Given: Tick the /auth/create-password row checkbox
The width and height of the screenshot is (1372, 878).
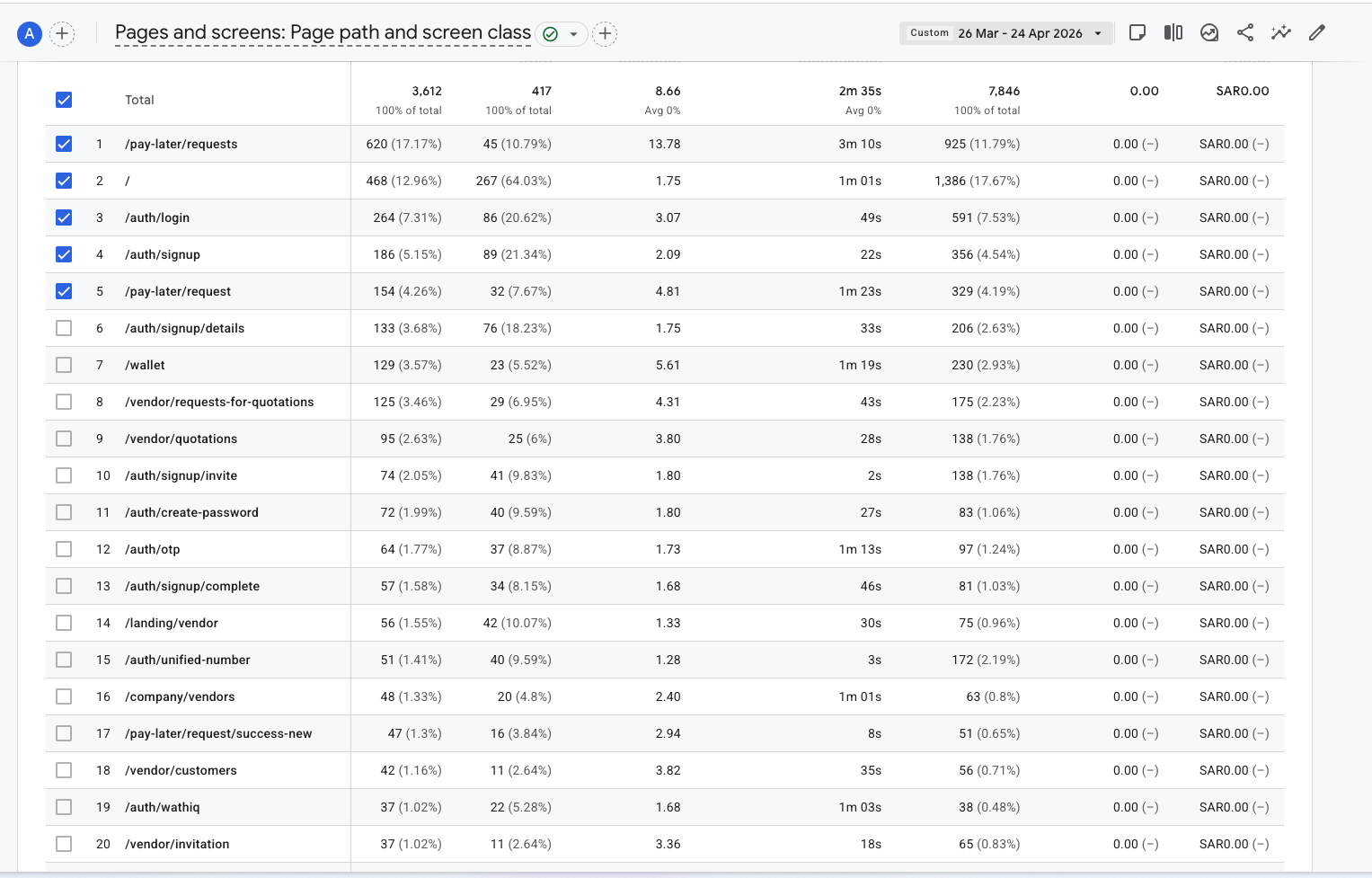Looking at the screenshot, I should [64, 512].
